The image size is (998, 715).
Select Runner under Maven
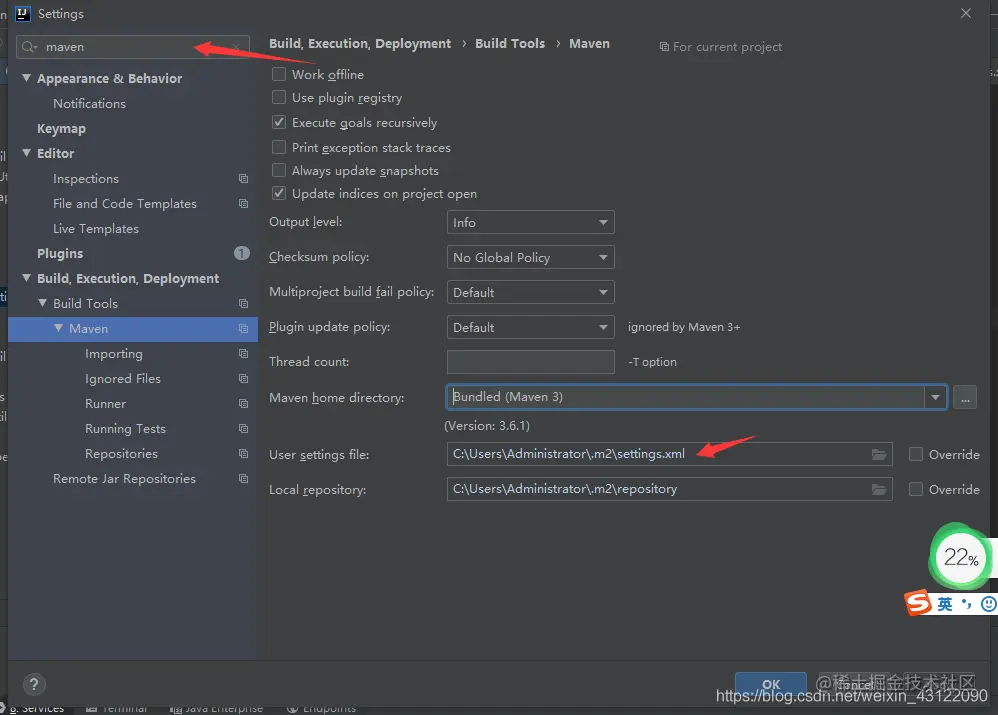[x=106, y=404]
